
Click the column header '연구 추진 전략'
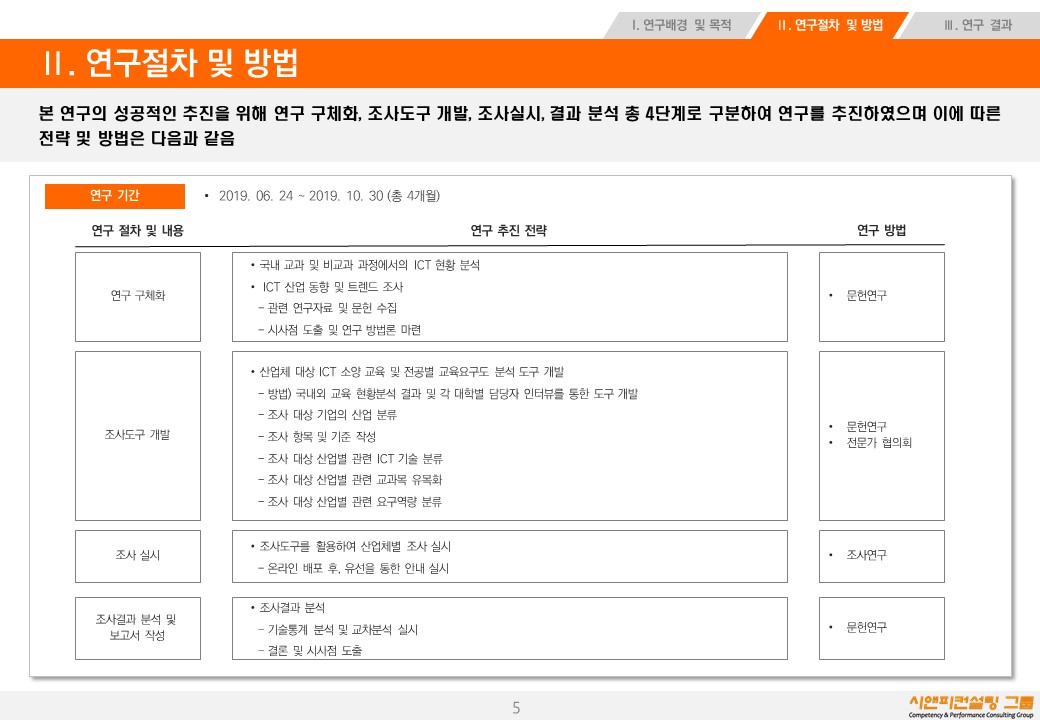[x=509, y=231]
